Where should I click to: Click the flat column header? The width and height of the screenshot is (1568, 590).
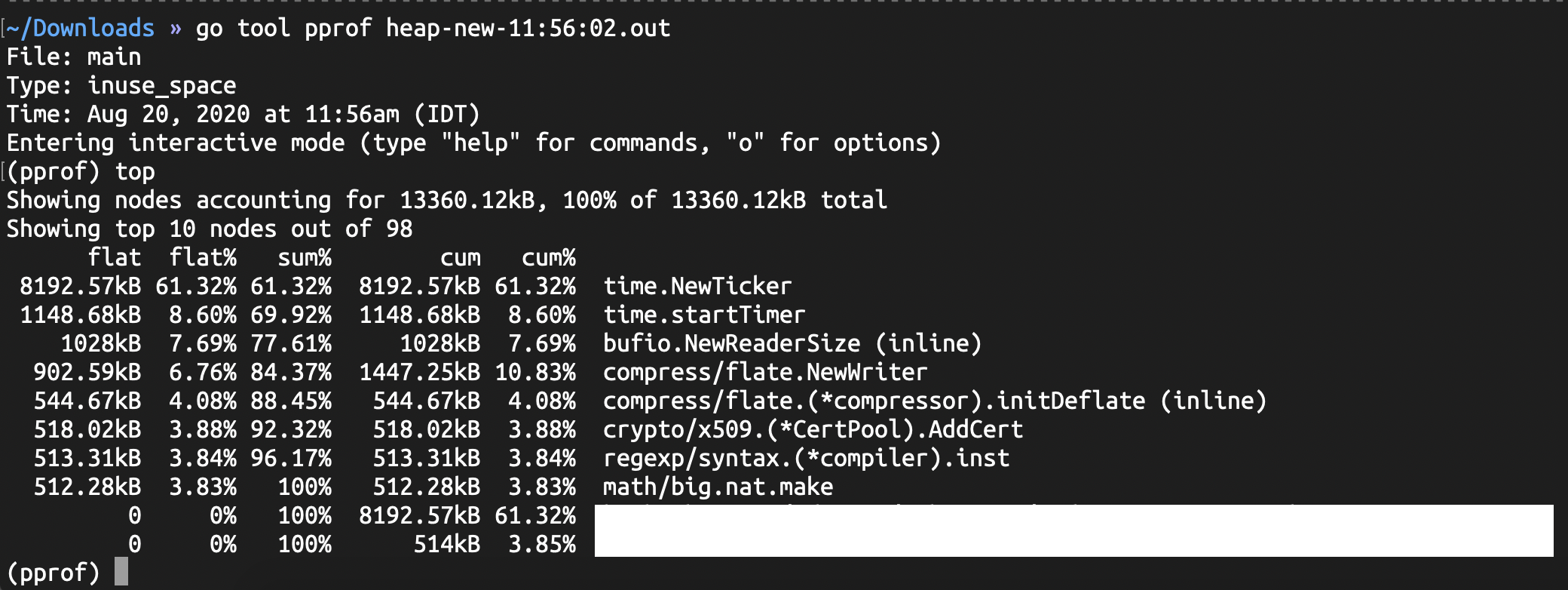point(115,258)
